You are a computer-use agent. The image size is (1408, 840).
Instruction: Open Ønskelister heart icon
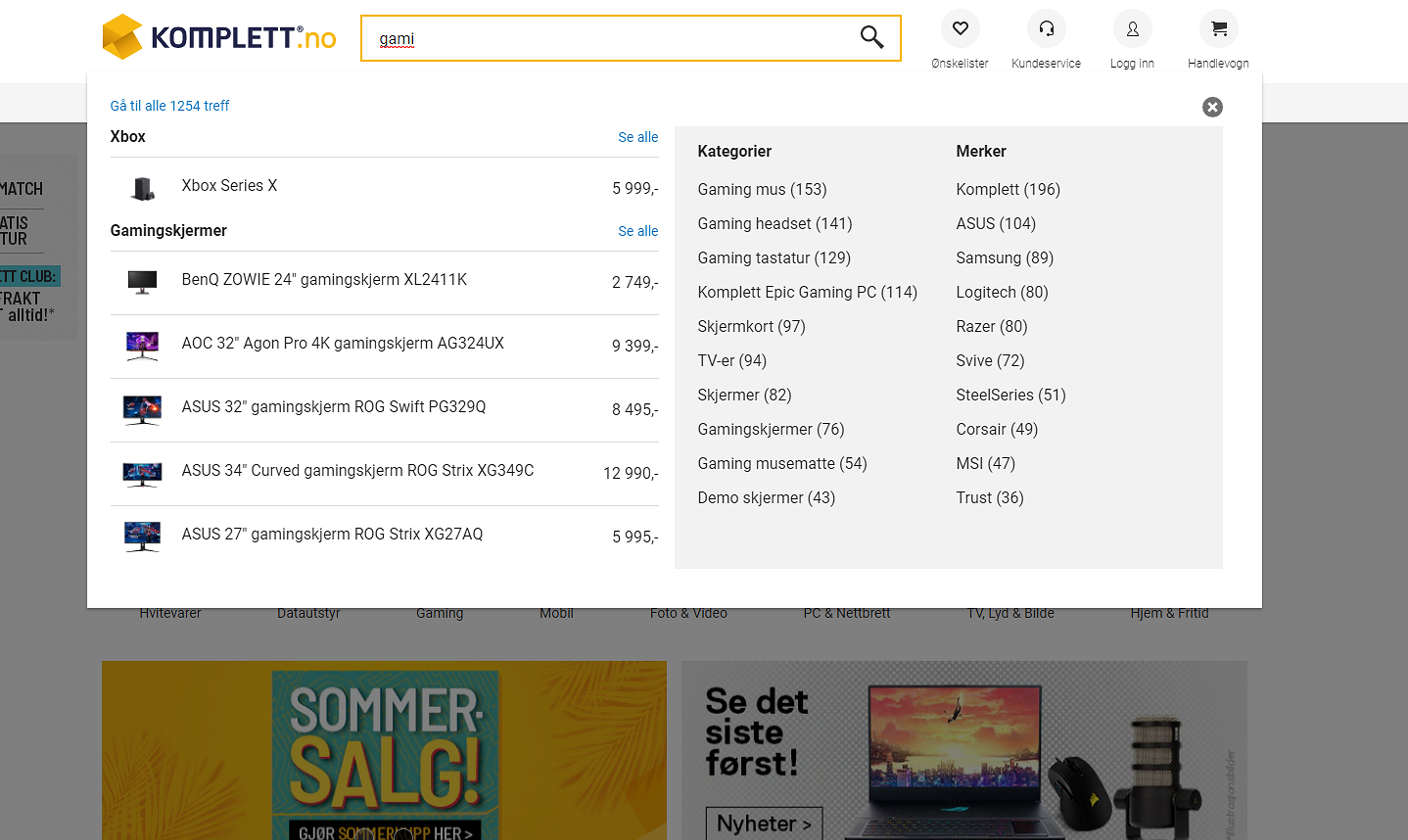coord(960,29)
